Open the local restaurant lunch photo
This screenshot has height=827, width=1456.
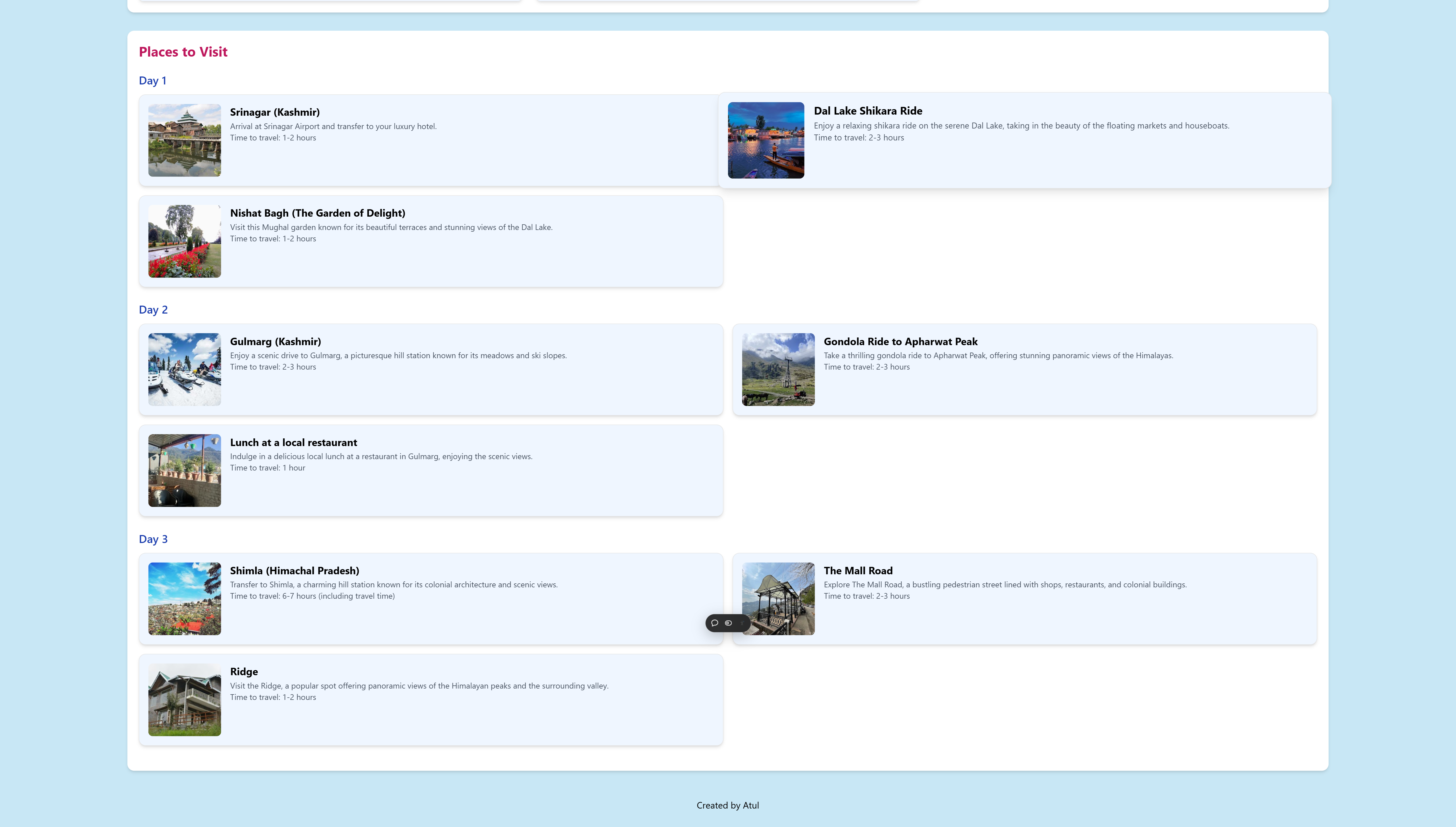tap(185, 470)
